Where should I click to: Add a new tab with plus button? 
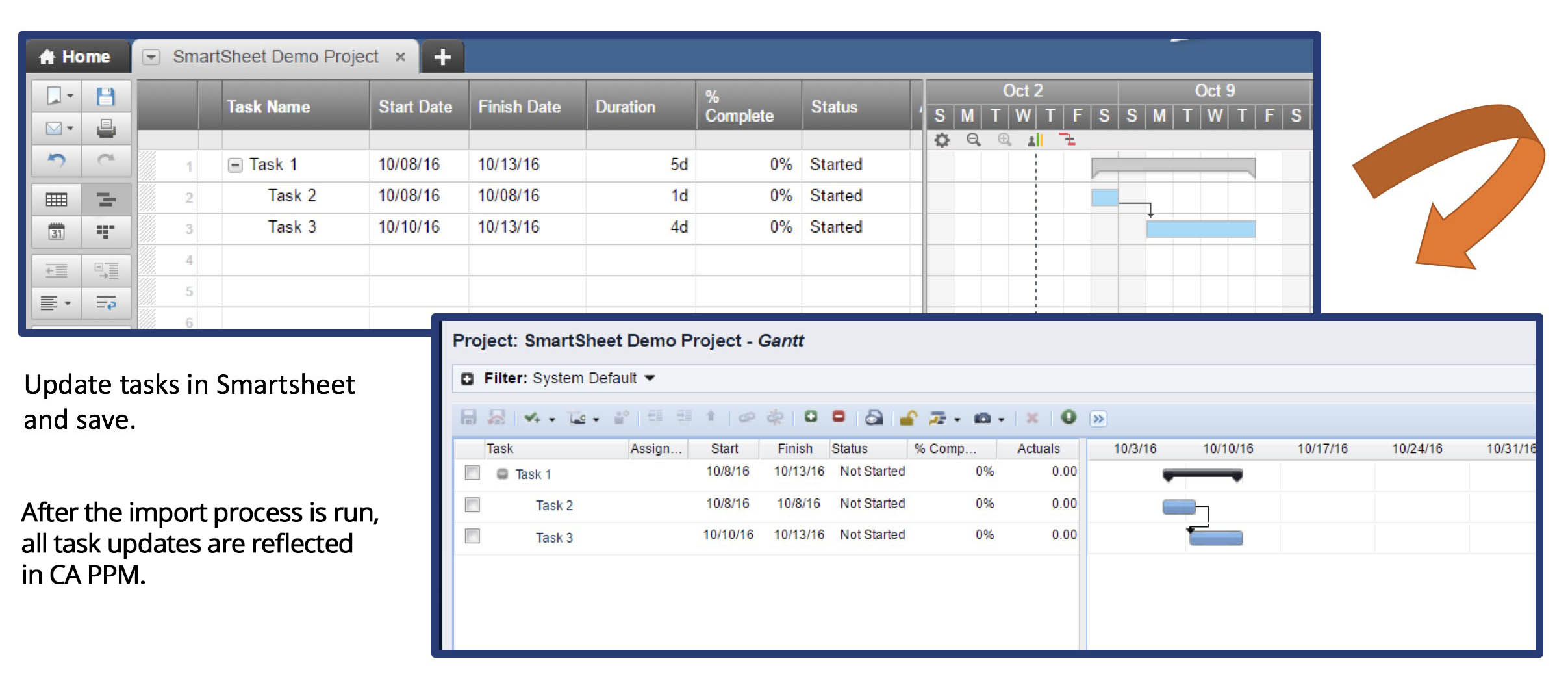(x=442, y=57)
